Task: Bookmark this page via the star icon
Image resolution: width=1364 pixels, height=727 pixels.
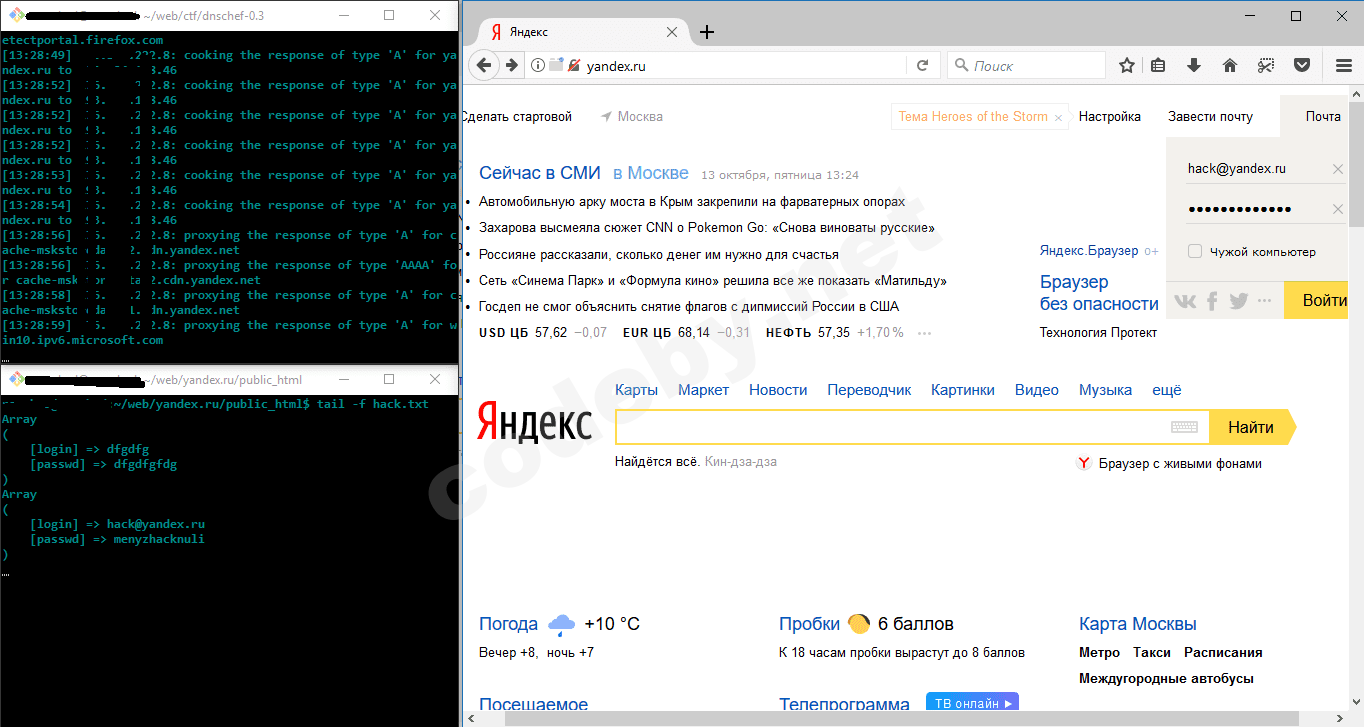Action: coord(1126,64)
